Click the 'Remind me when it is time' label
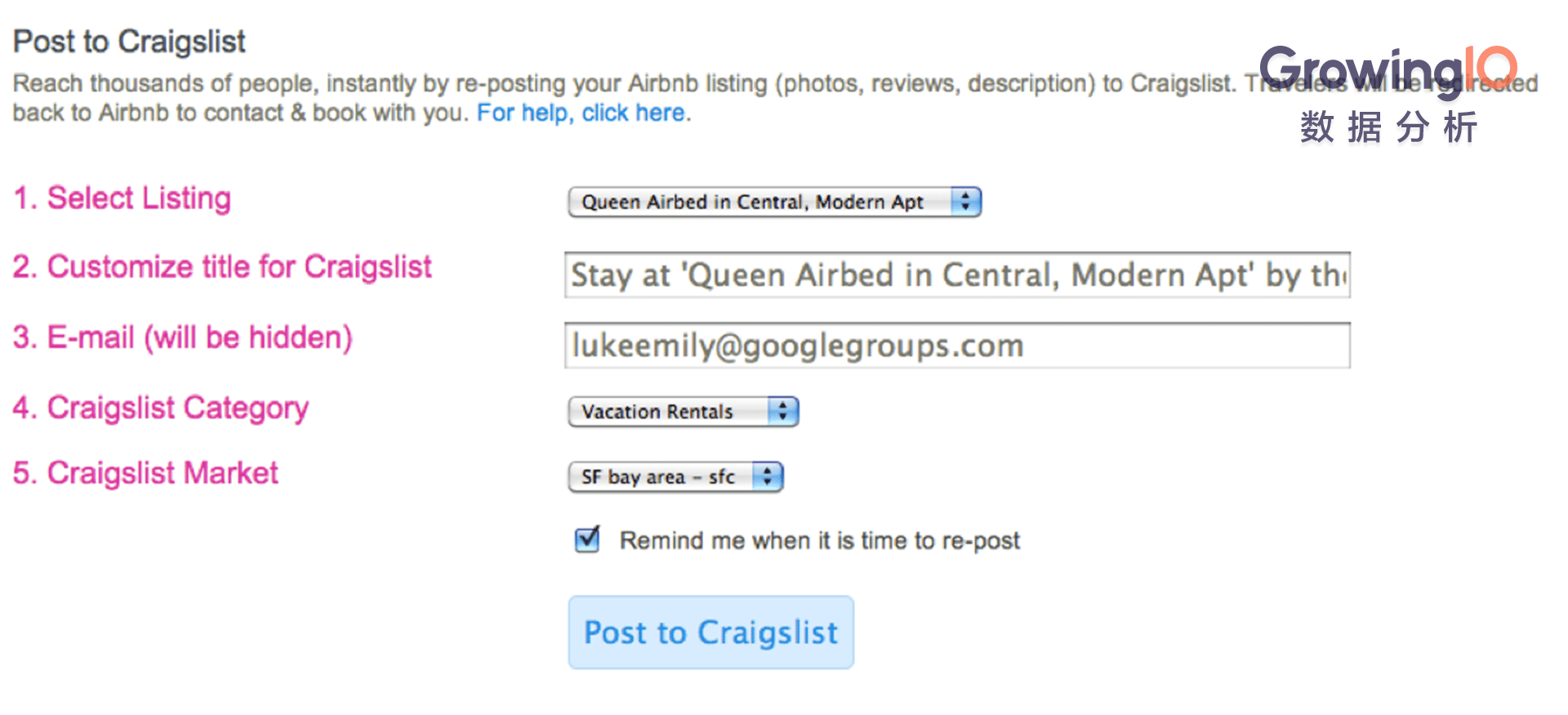Image resolution: width=1568 pixels, height=715 pixels. coord(820,540)
